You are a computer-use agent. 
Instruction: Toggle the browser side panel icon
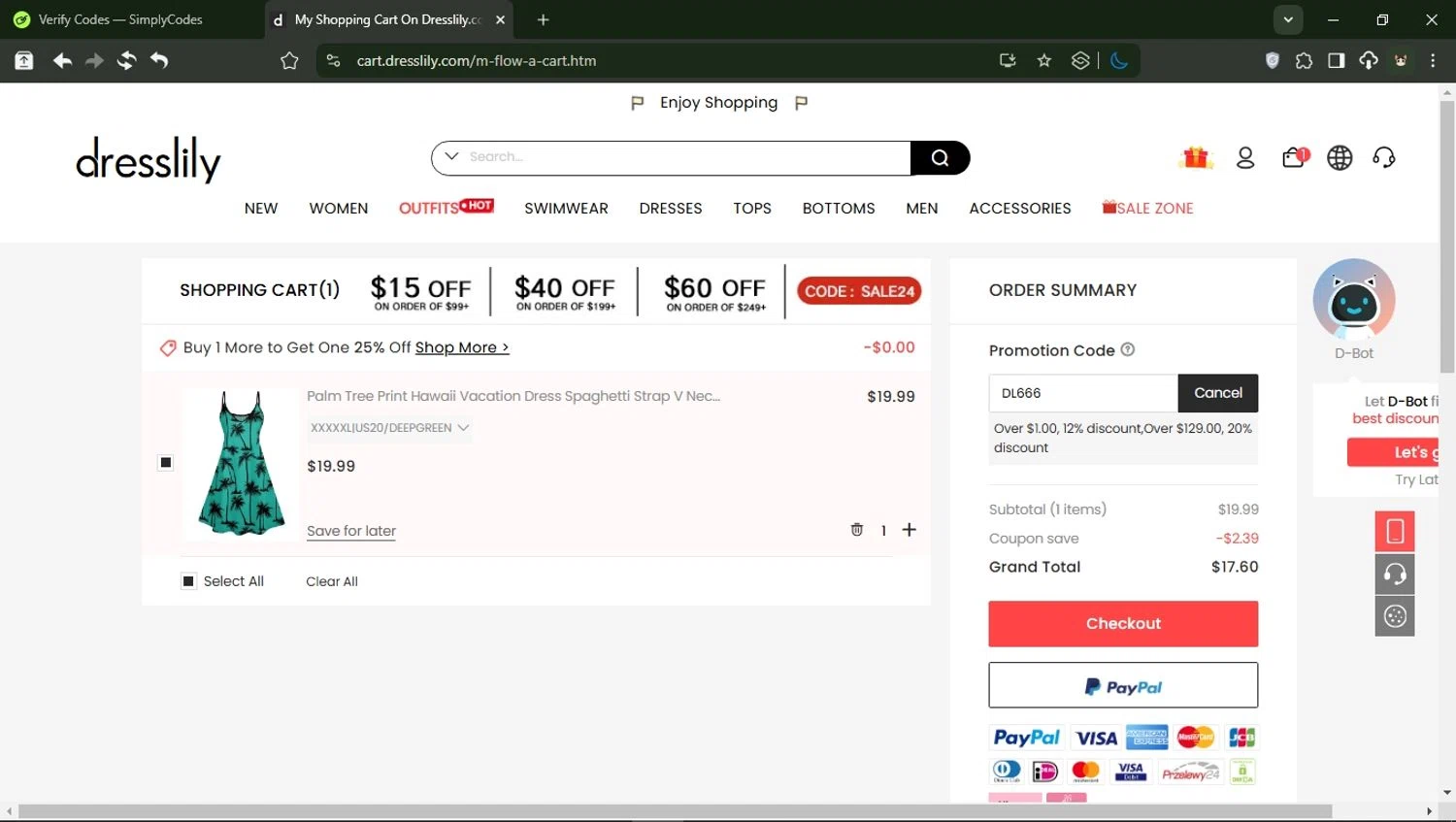(x=1337, y=60)
